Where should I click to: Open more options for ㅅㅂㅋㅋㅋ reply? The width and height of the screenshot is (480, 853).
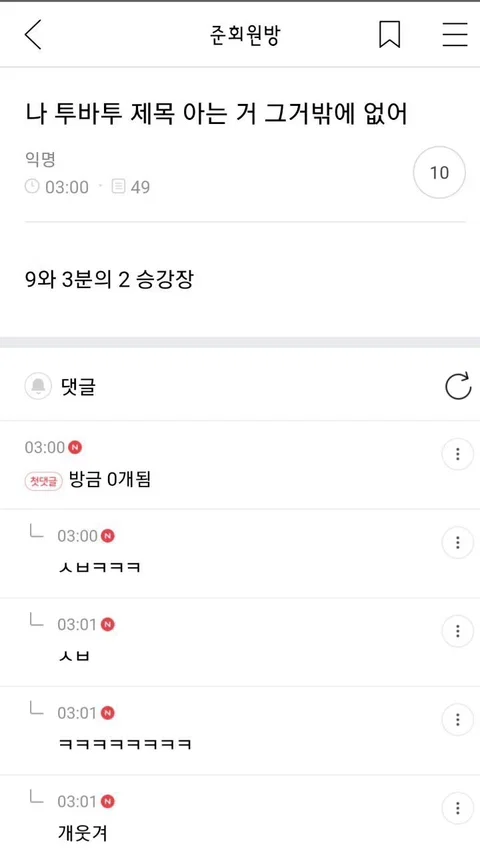(x=457, y=542)
